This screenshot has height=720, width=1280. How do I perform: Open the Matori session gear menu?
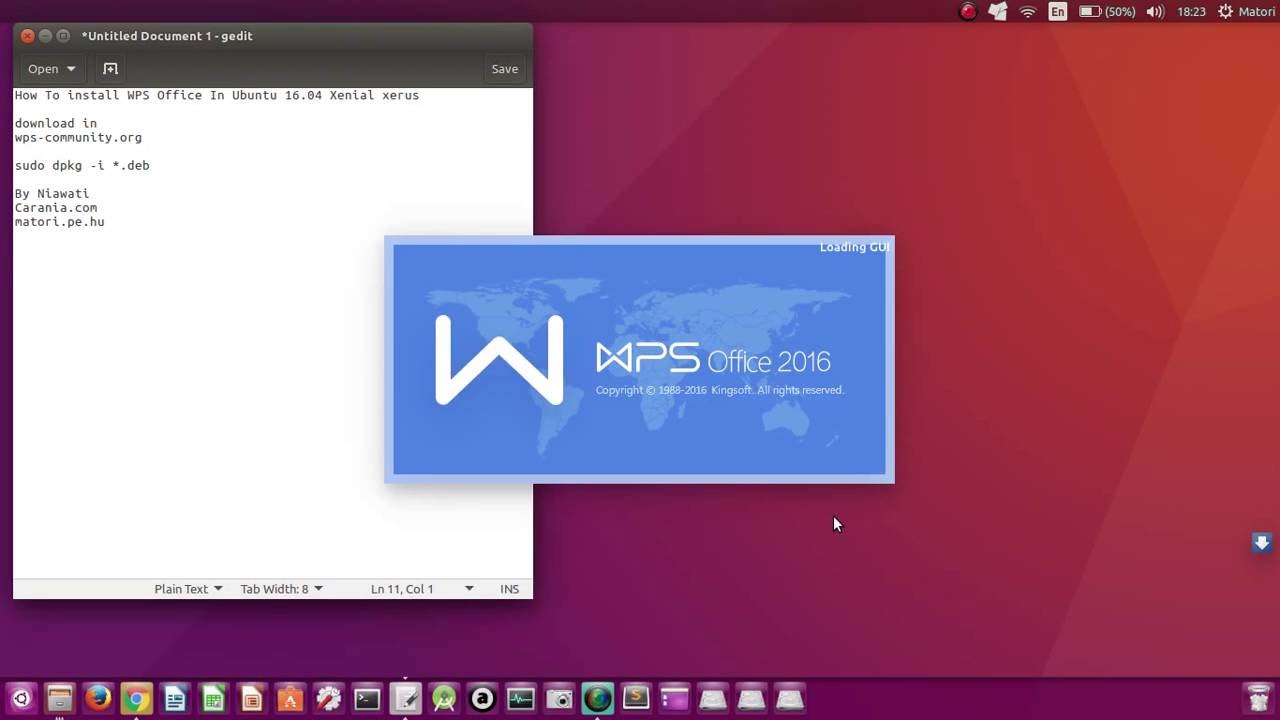[1246, 12]
